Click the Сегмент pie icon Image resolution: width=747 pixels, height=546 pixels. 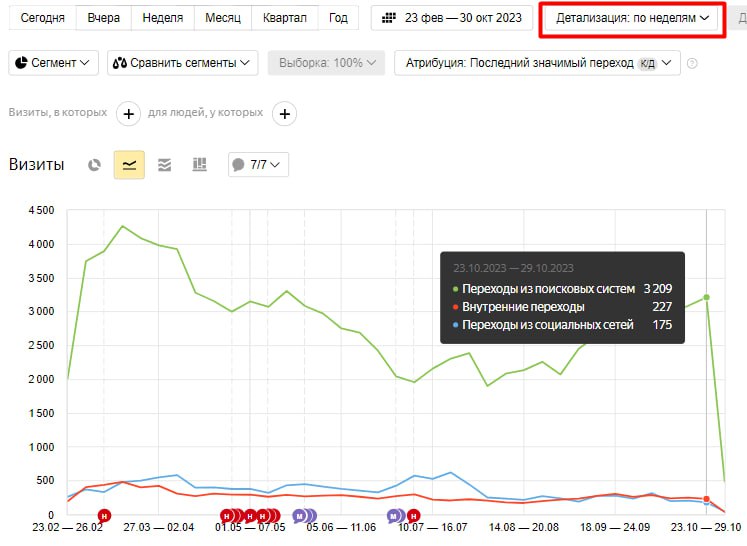pyautogui.click(x=21, y=62)
